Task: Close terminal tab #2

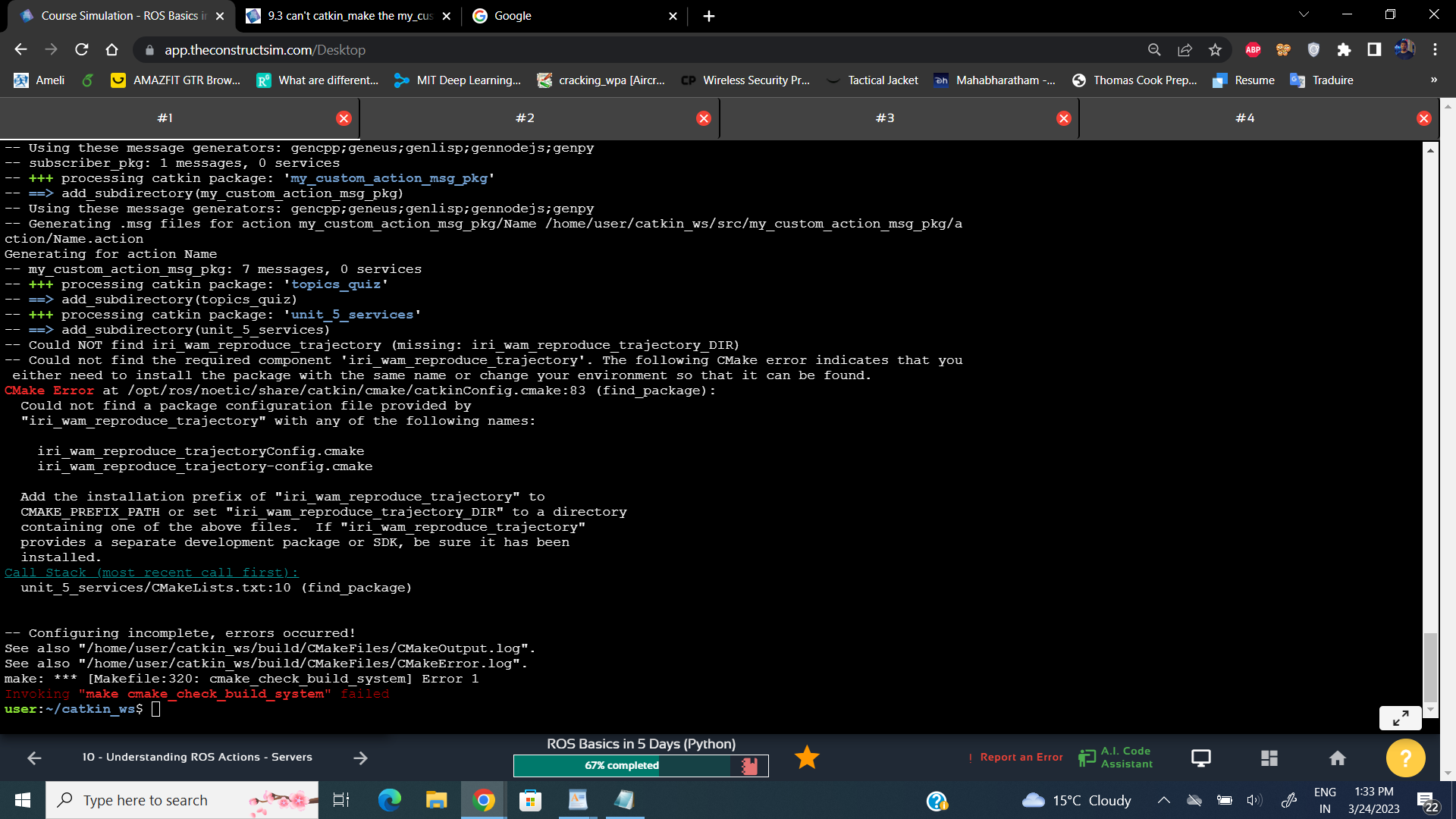Action: coord(704,118)
